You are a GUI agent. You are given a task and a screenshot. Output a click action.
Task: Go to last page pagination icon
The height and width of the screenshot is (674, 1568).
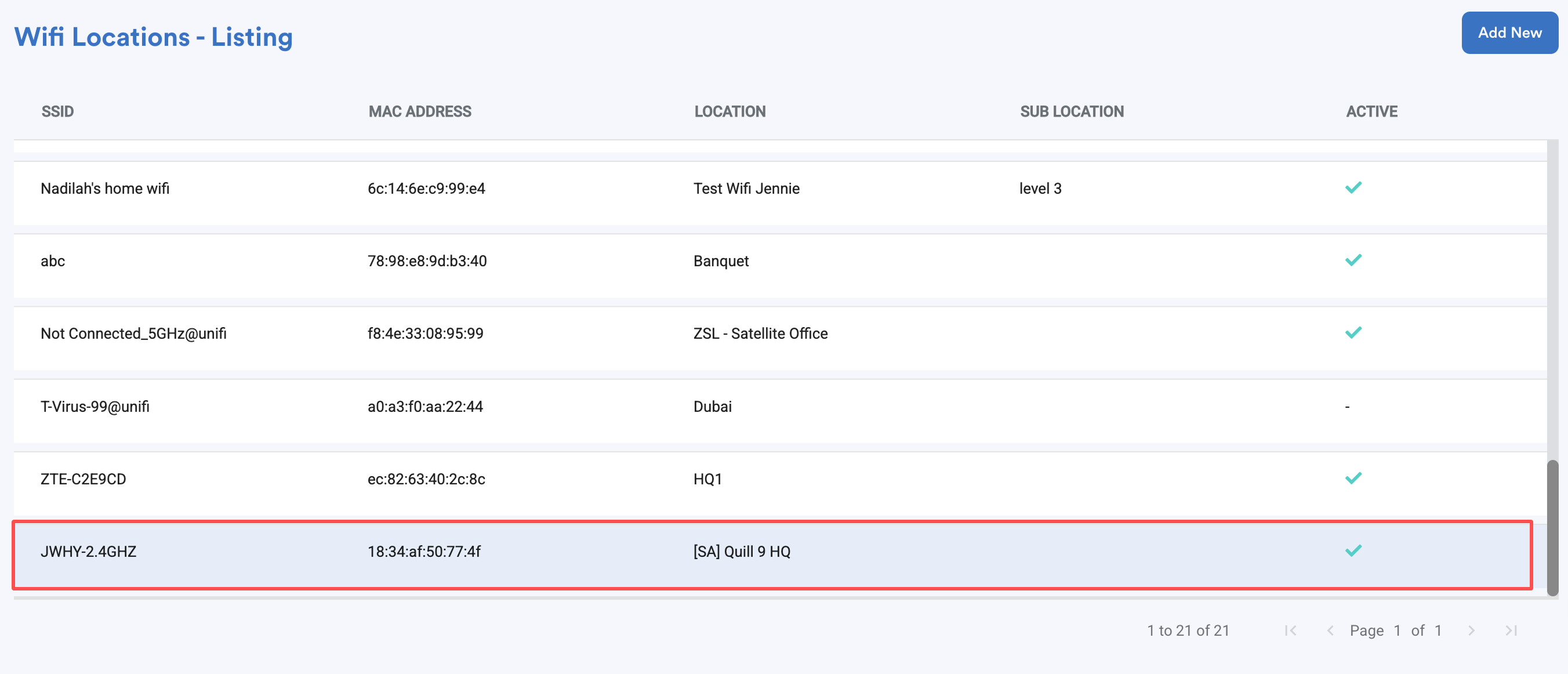coord(1511,630)
